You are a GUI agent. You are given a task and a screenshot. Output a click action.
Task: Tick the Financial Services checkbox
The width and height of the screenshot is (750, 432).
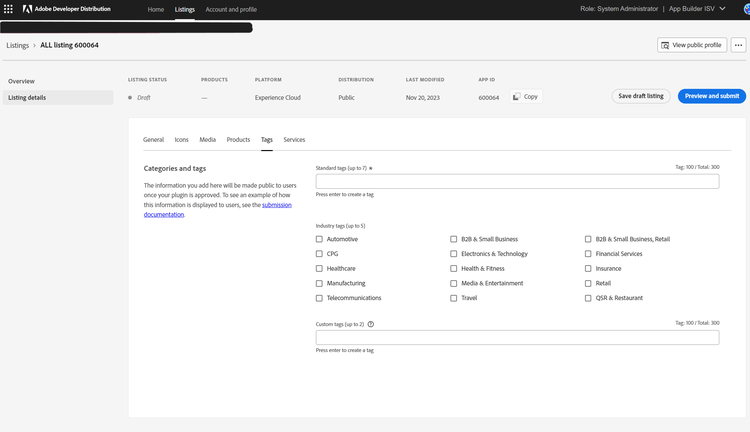pos(588,254)
